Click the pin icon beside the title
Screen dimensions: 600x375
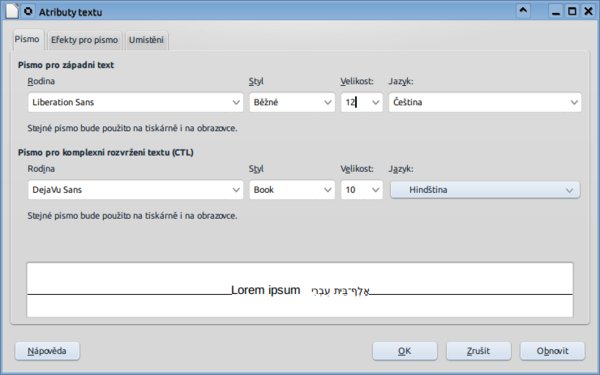28,11
